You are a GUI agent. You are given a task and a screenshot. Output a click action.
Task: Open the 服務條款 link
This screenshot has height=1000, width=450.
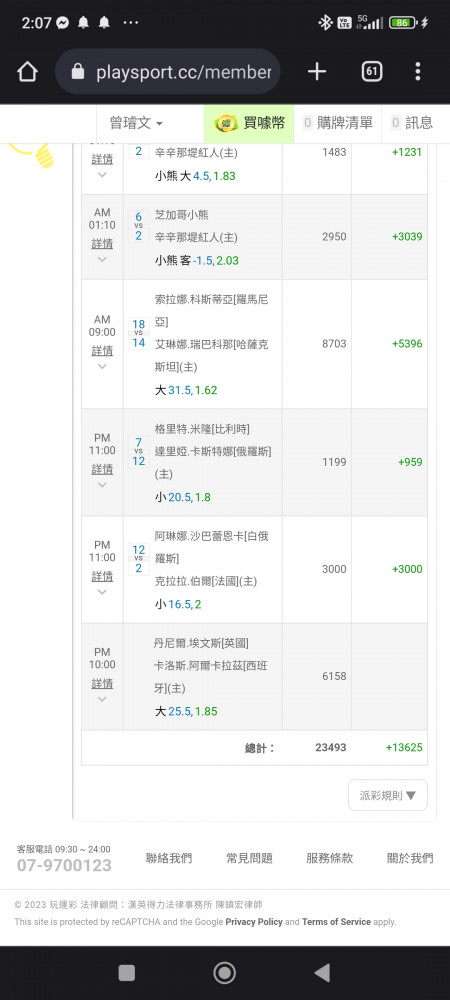330,858
